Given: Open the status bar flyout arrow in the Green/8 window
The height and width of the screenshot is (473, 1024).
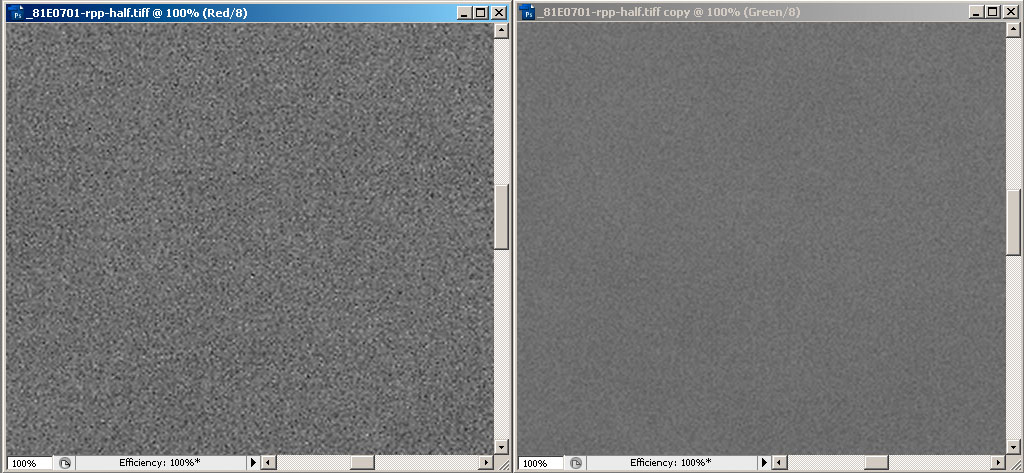Looking at the screenshot, I should click(765, 463).
